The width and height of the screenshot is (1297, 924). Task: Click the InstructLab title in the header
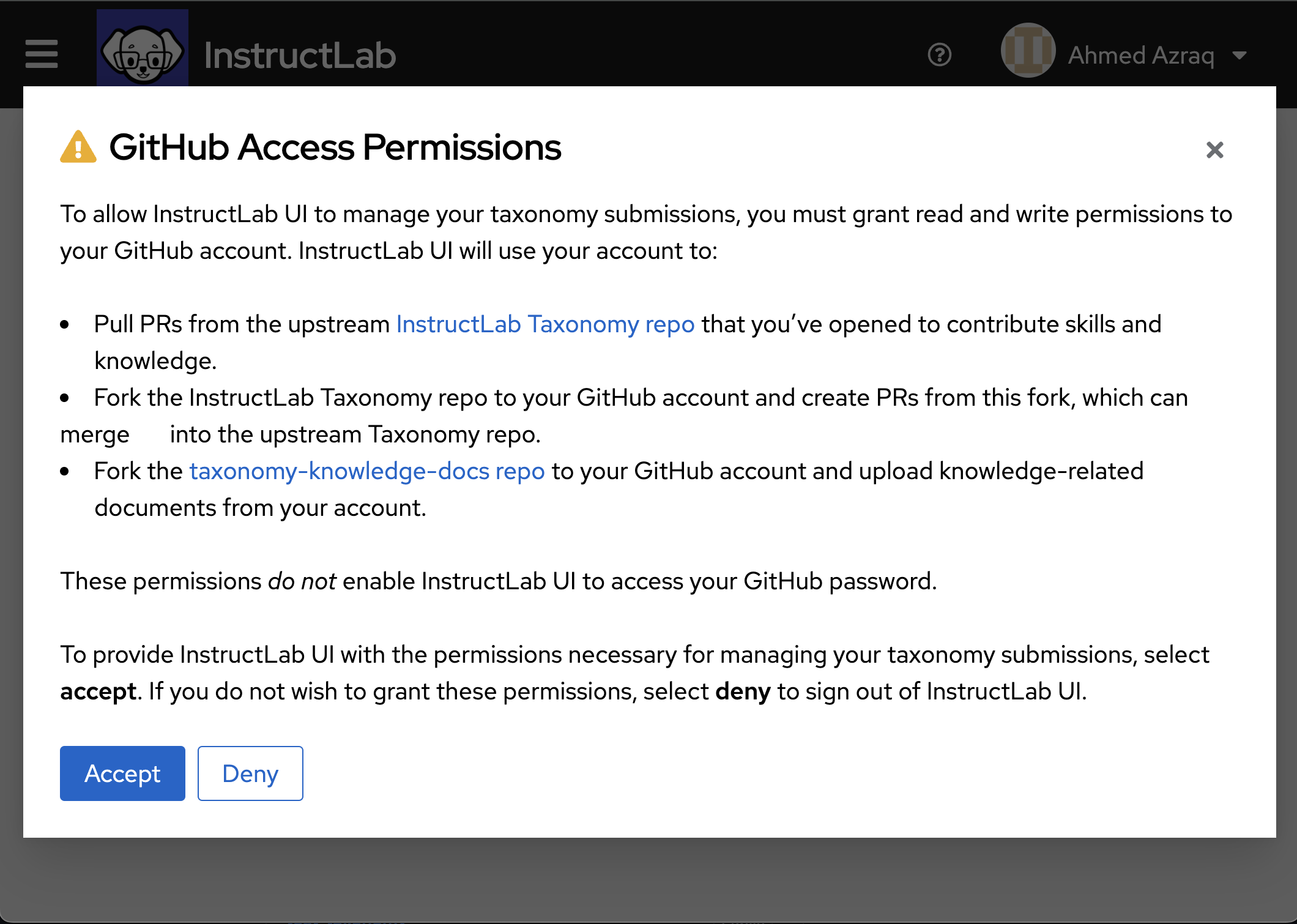pos(300,55)
